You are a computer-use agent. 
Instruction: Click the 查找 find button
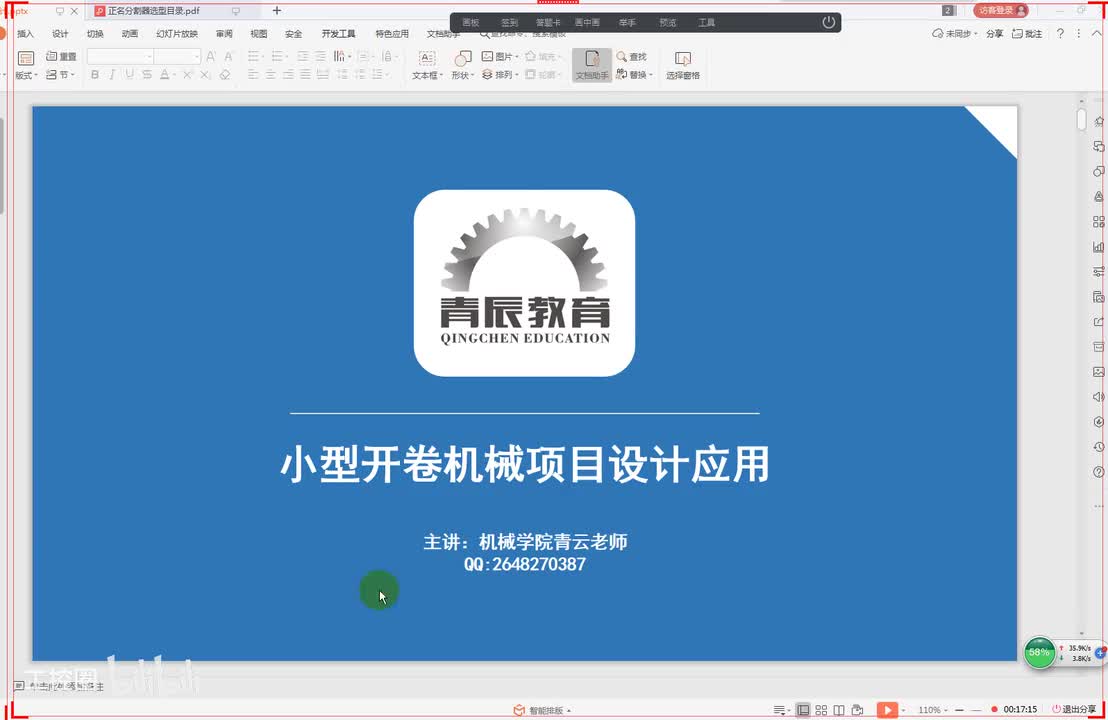tap(632, 57)
